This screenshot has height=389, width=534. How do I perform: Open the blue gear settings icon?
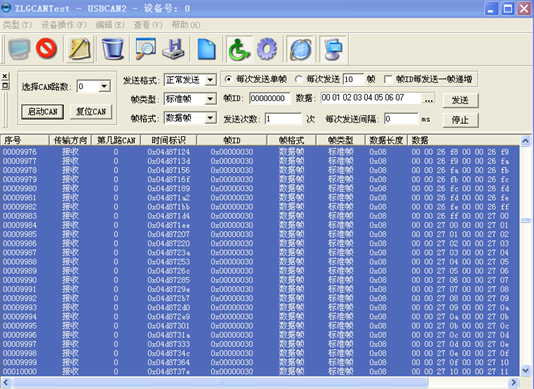point(267,49)
